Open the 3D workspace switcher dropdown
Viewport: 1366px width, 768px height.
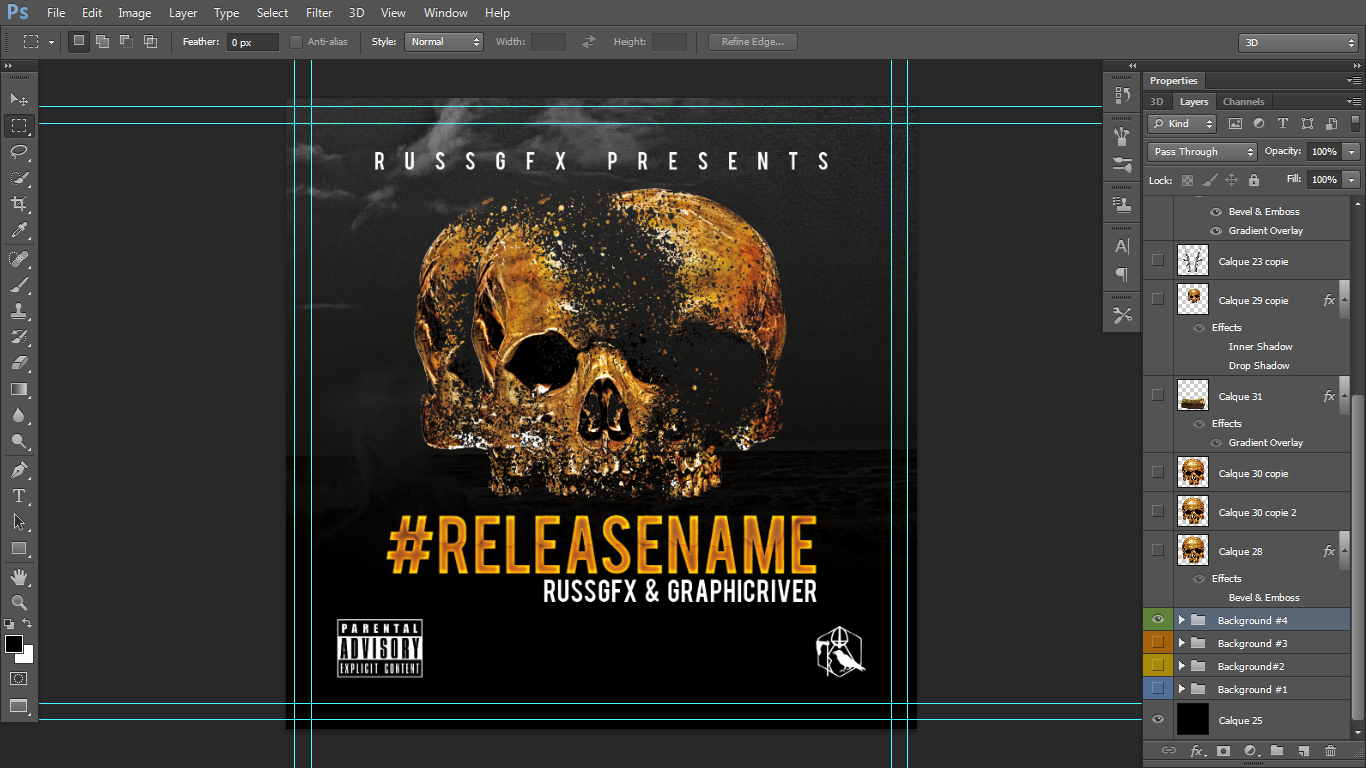1298,42
